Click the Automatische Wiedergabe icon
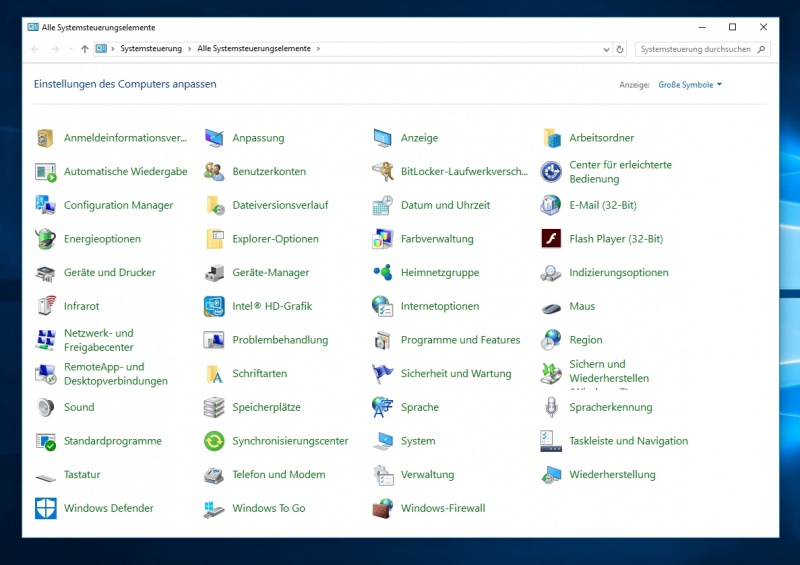The width and height of the screenshot is (800, 565). pyautogui.click(x=45, y=171)
